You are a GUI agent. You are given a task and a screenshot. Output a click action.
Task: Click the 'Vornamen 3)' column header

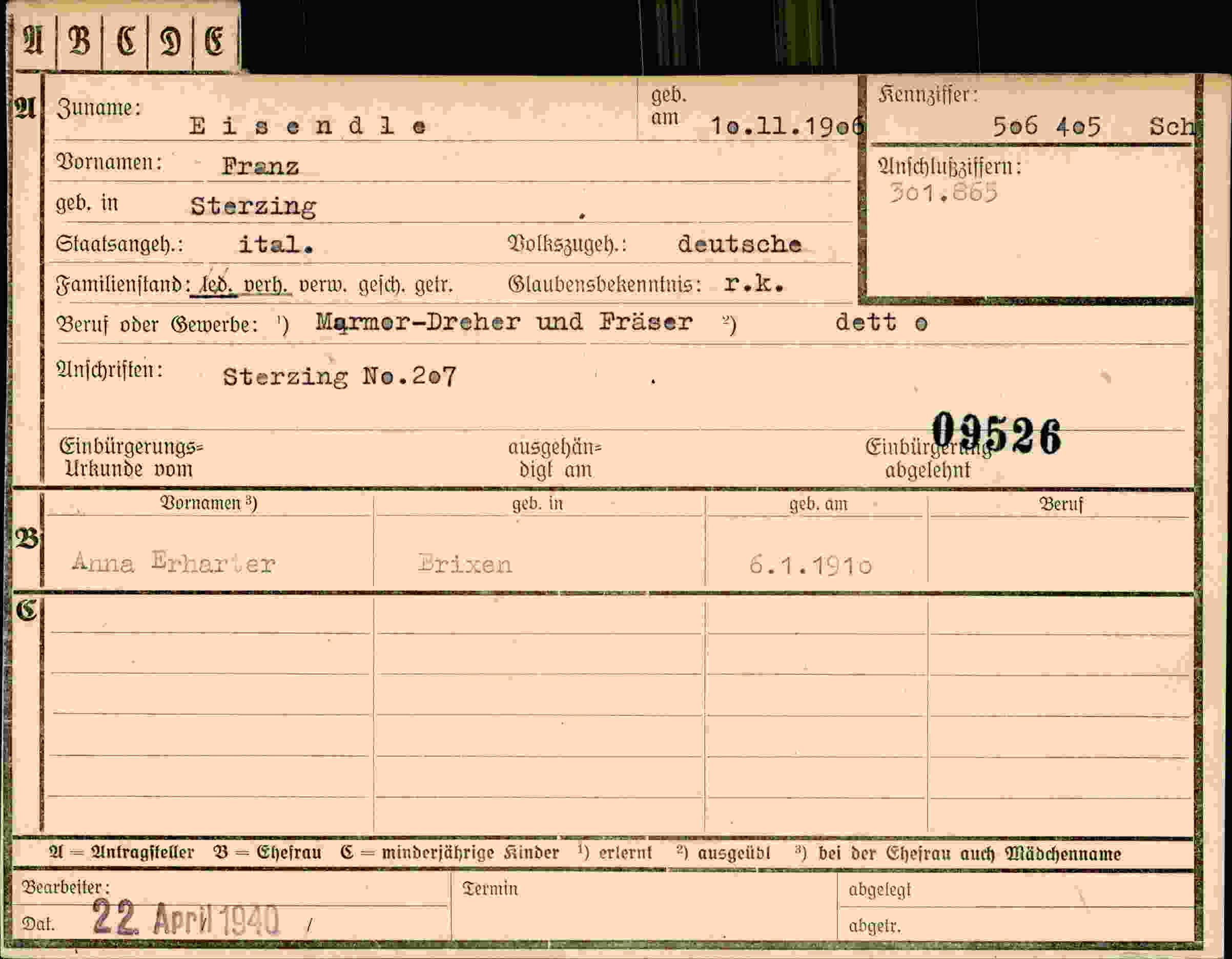click(209, 503)
